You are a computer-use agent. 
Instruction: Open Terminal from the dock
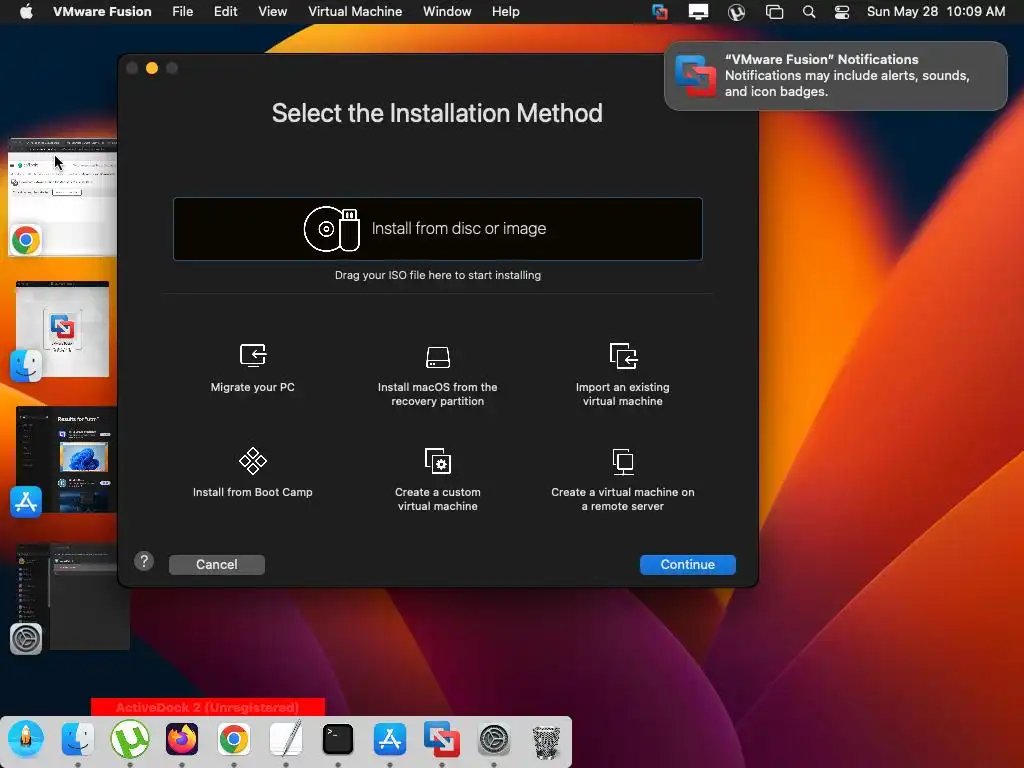click(x=338, y=739)
